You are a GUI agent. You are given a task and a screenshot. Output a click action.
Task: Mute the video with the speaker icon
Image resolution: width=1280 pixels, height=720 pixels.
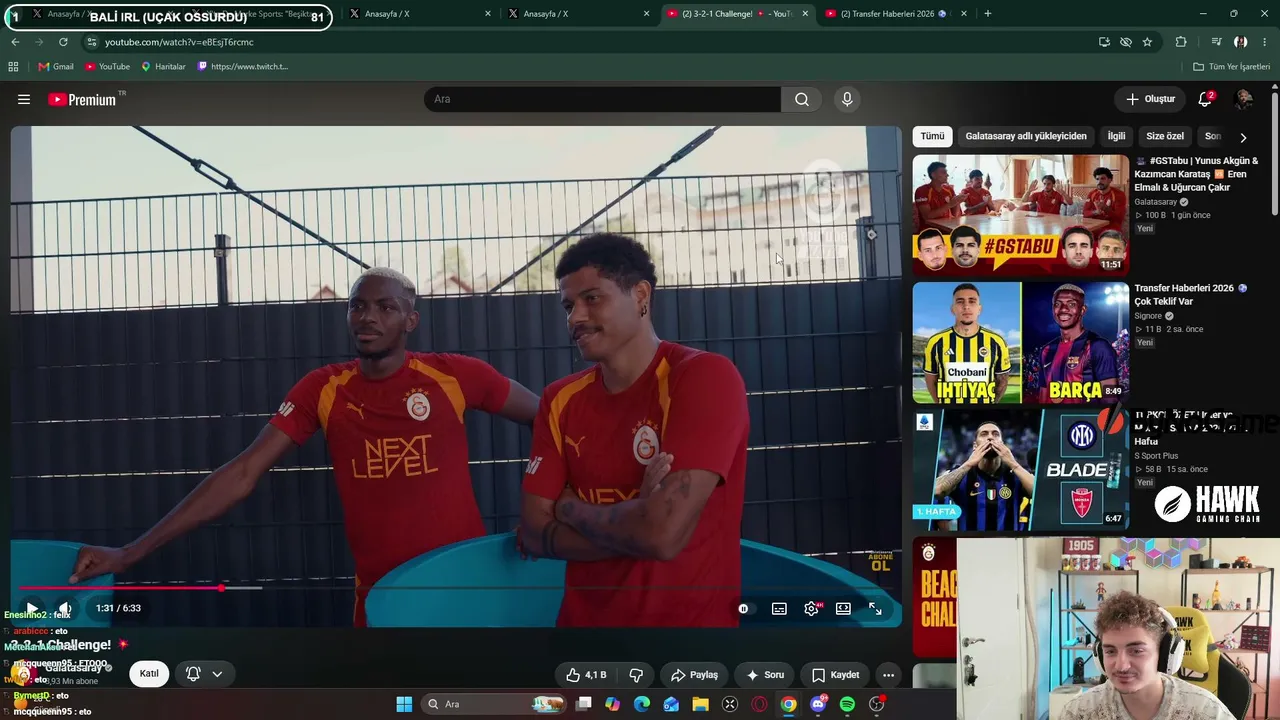click(x=65, y=608)
